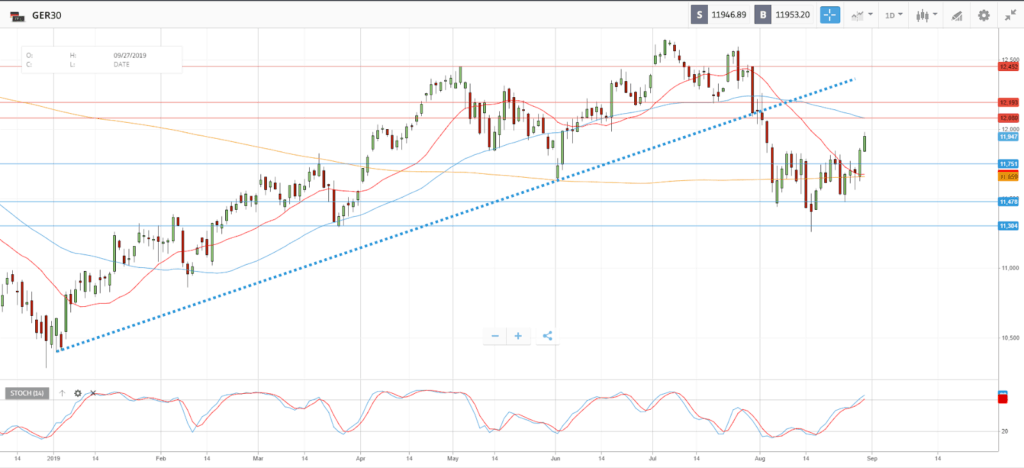This screenshot has width=1024, height=468.
Task: Click the 10,500 price axis label
Action: [1010, 337]
